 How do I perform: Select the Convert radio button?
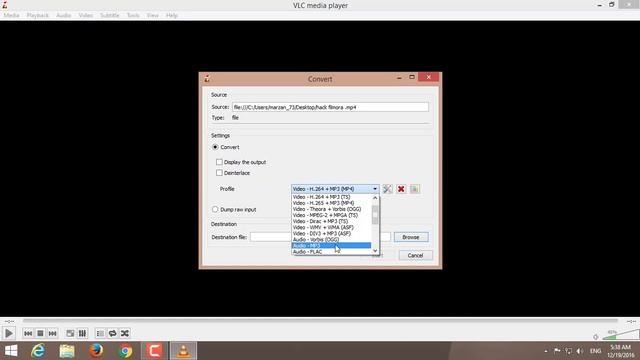[215, 147]
